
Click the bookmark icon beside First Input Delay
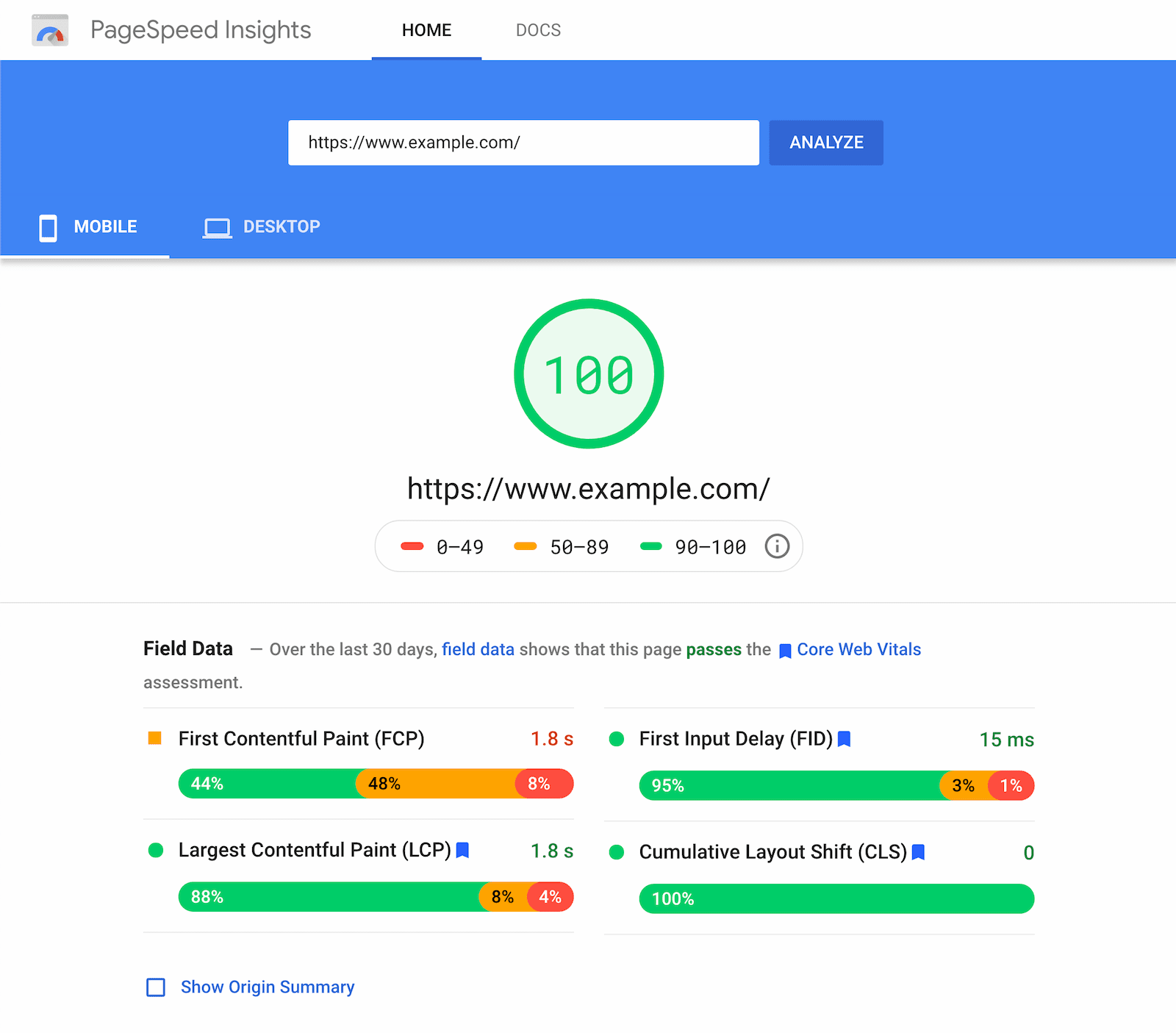click(844, 739)
